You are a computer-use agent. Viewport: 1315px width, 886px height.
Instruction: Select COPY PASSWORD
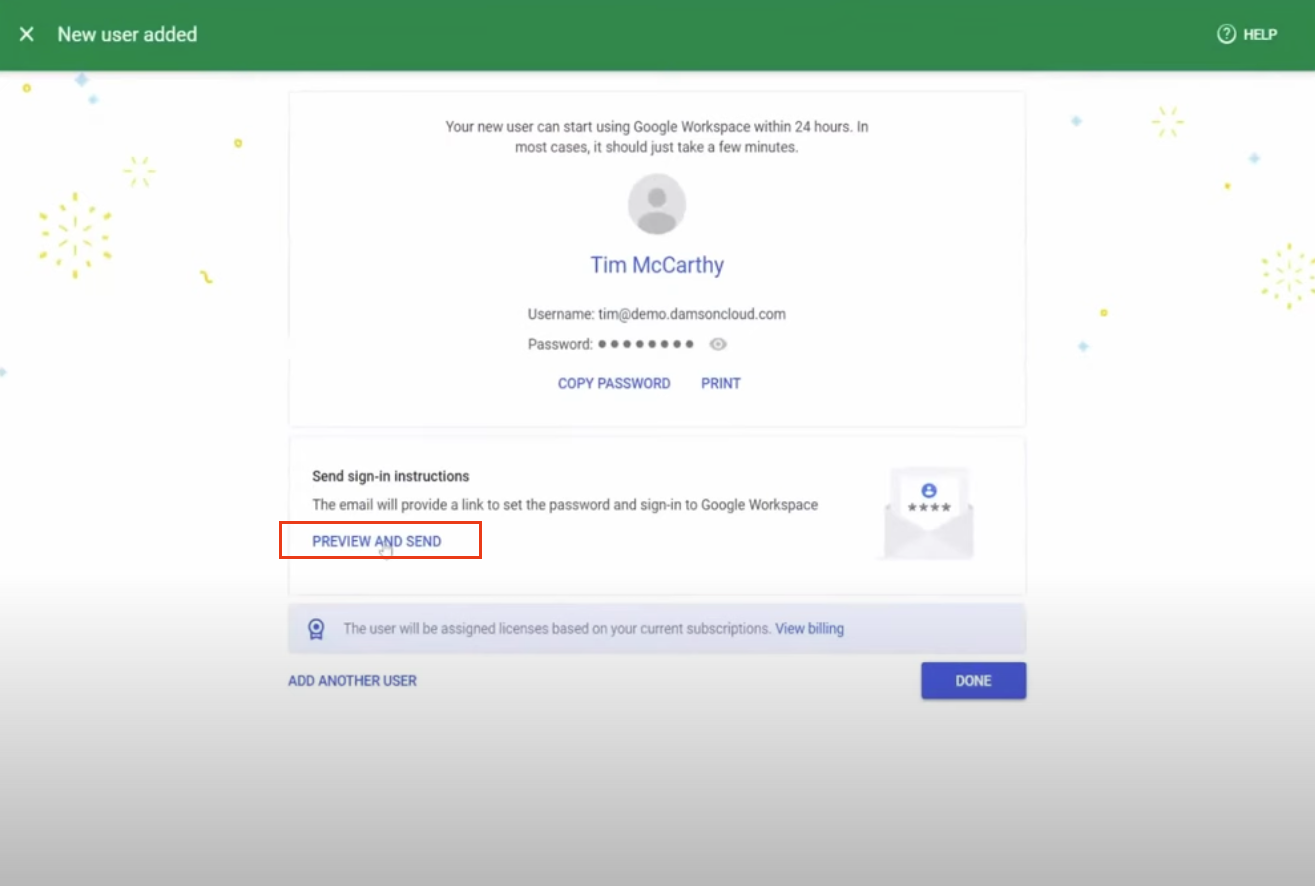[613, 383]
